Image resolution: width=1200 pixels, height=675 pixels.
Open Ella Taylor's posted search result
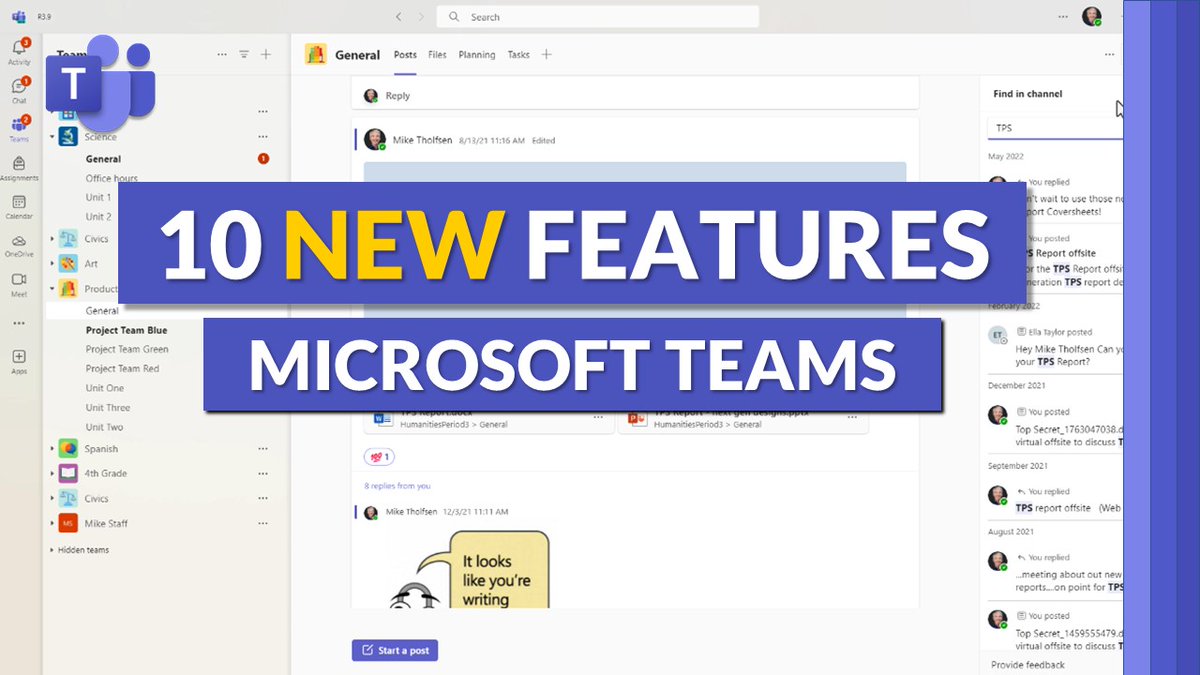1056,346
